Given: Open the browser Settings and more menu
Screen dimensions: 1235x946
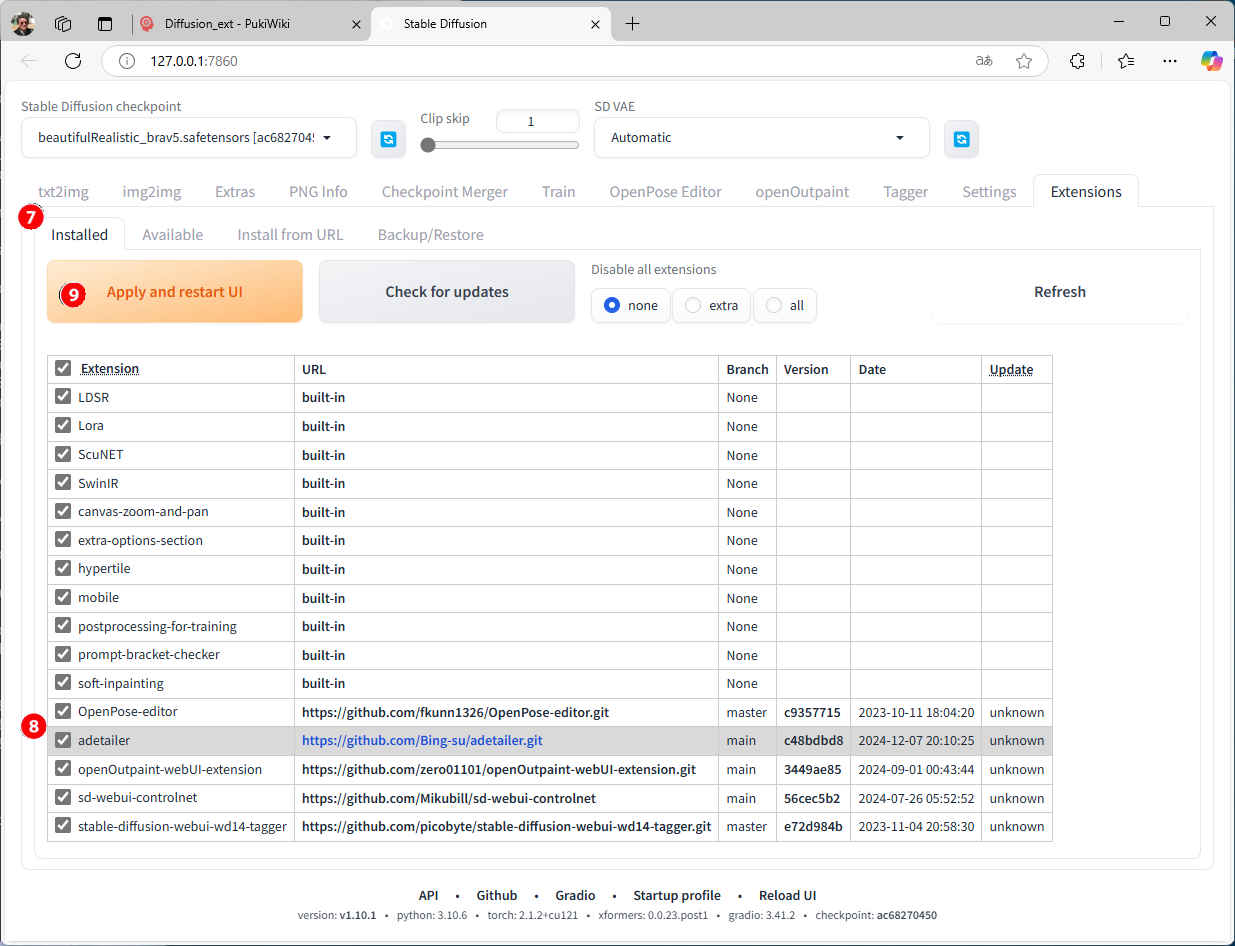Looking at the screenshot, I should tap(1170, 61).
